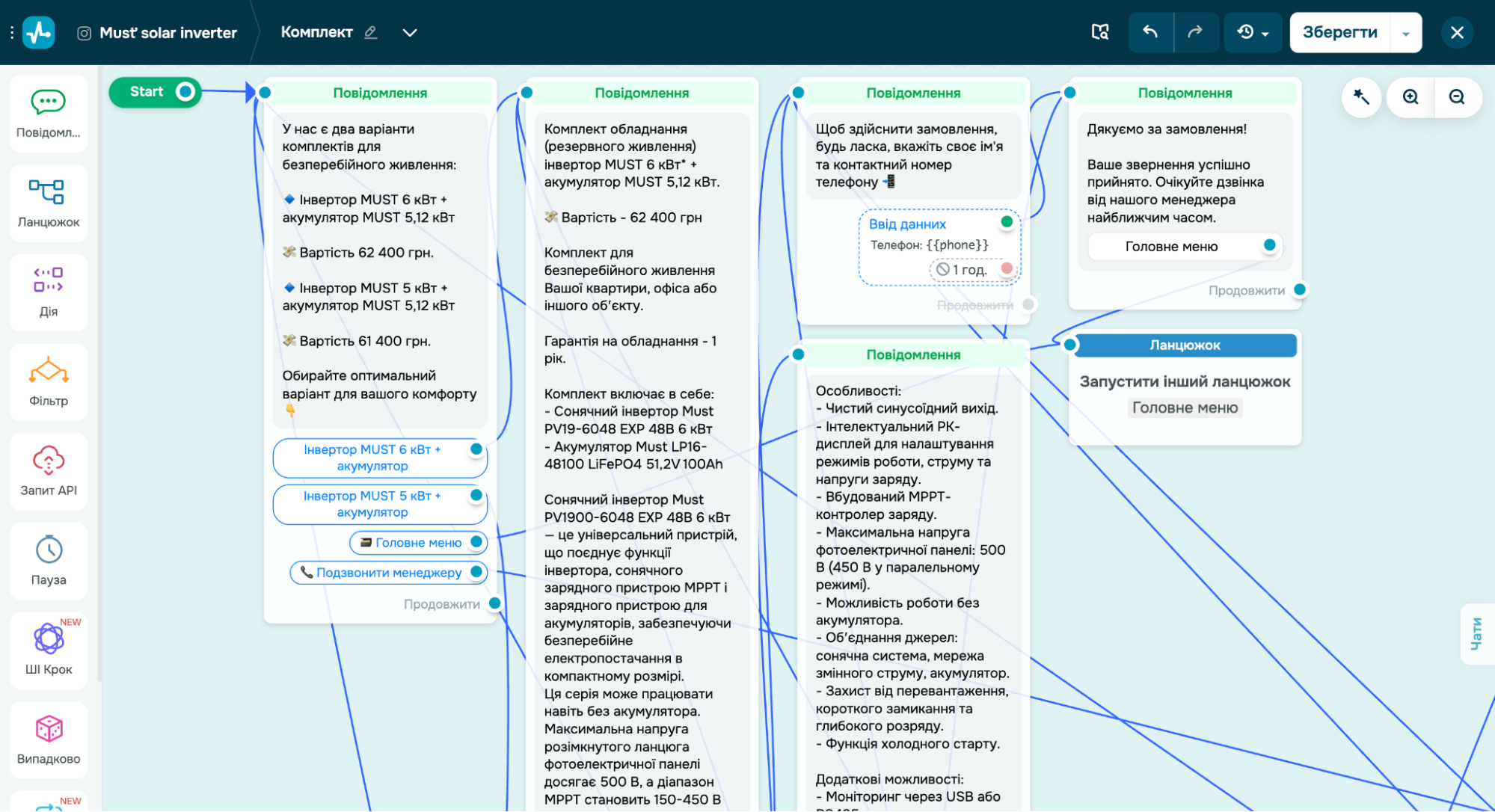Viewport: 1495px width, 812px height.
Task: Select the Інвертор MUST 5 кВт + акумулятор button
Action: point(380,504)
